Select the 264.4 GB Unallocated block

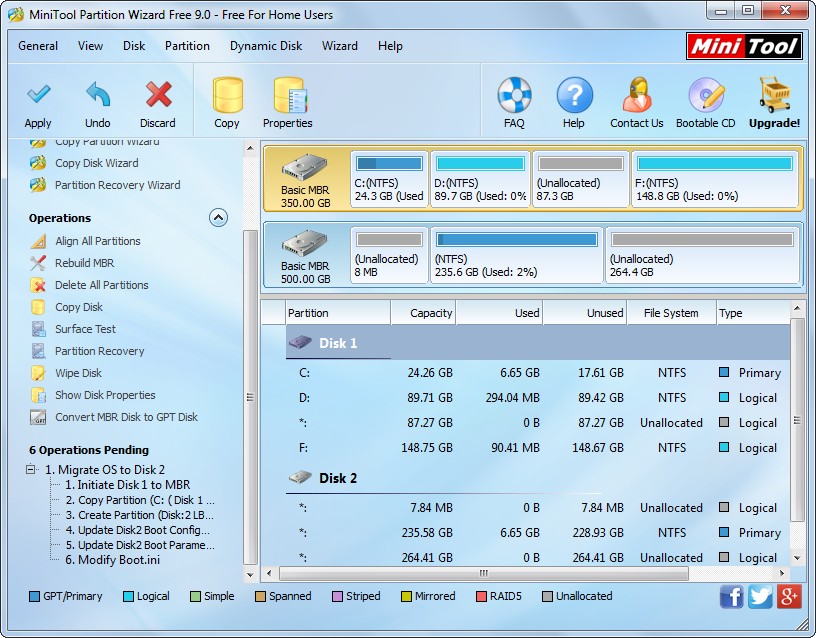[702, 255]
